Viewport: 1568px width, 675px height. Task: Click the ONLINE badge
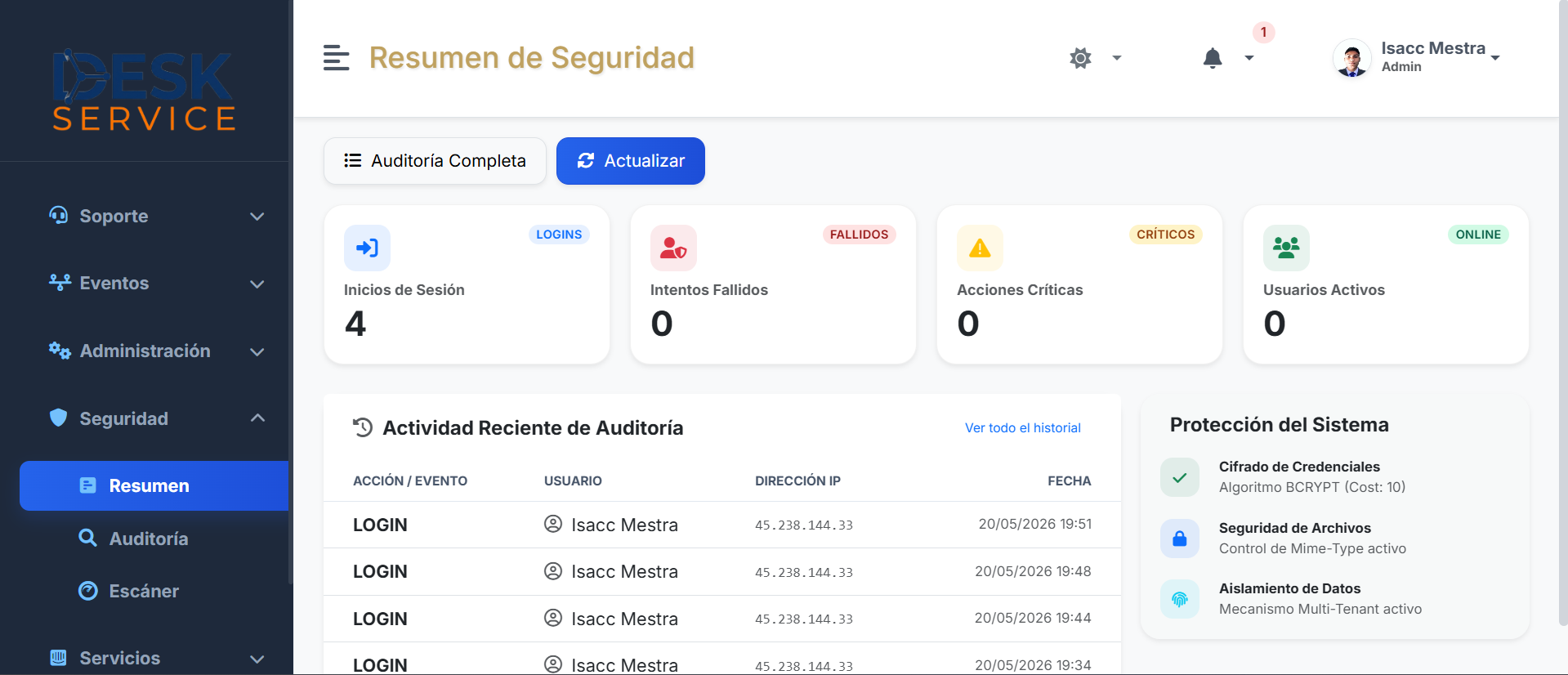[x=1478, y=235]
